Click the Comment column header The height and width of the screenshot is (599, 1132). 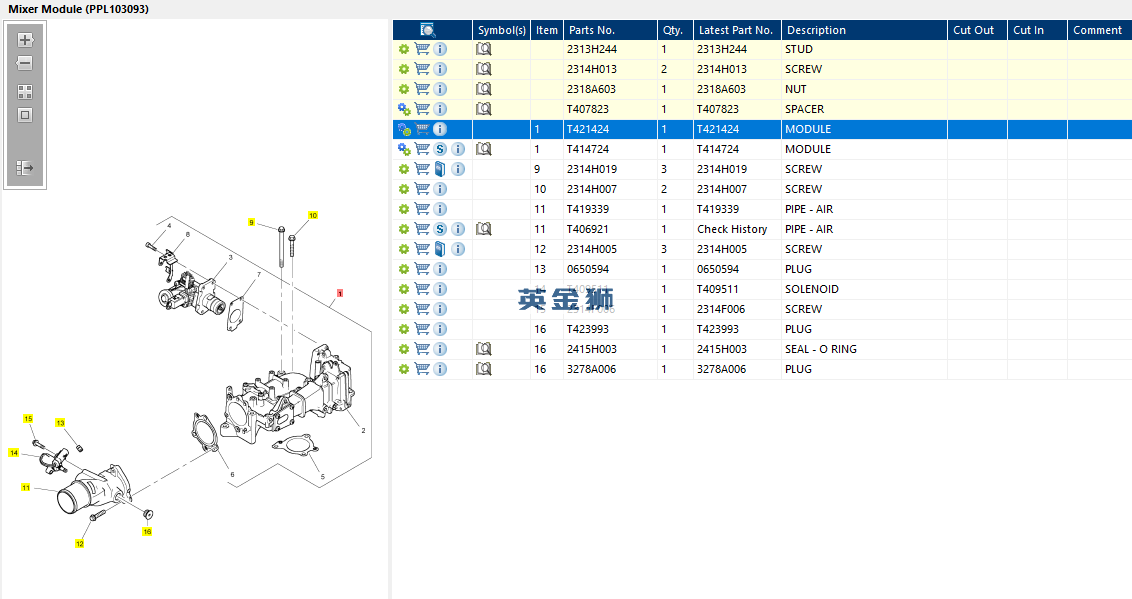tap(1099, 30)
